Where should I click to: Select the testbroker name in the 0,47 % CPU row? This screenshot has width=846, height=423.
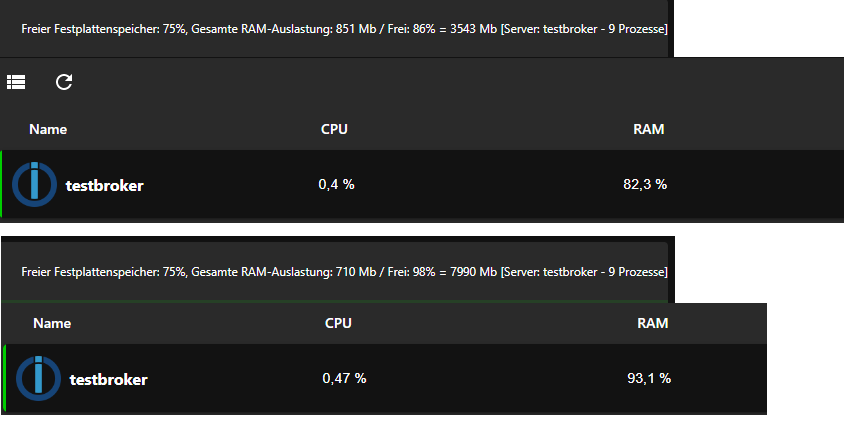(108, 379)
